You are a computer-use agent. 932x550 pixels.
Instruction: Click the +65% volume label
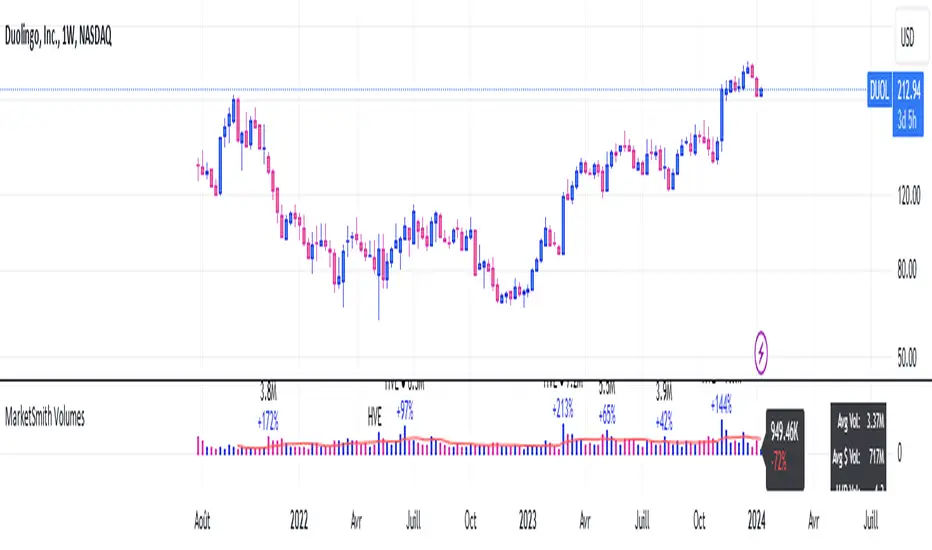click(607, 414)
